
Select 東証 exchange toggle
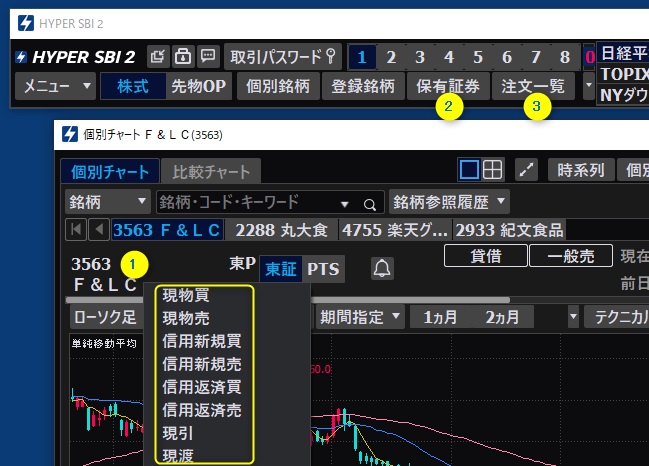[x=281, y=269]
